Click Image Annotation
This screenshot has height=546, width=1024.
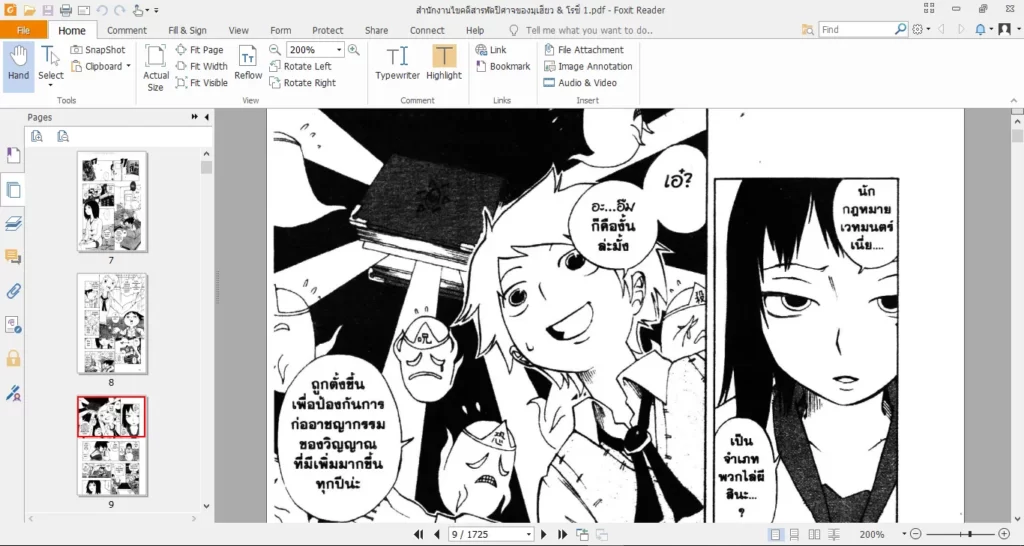pyautogui.click(x=587, y=66)
